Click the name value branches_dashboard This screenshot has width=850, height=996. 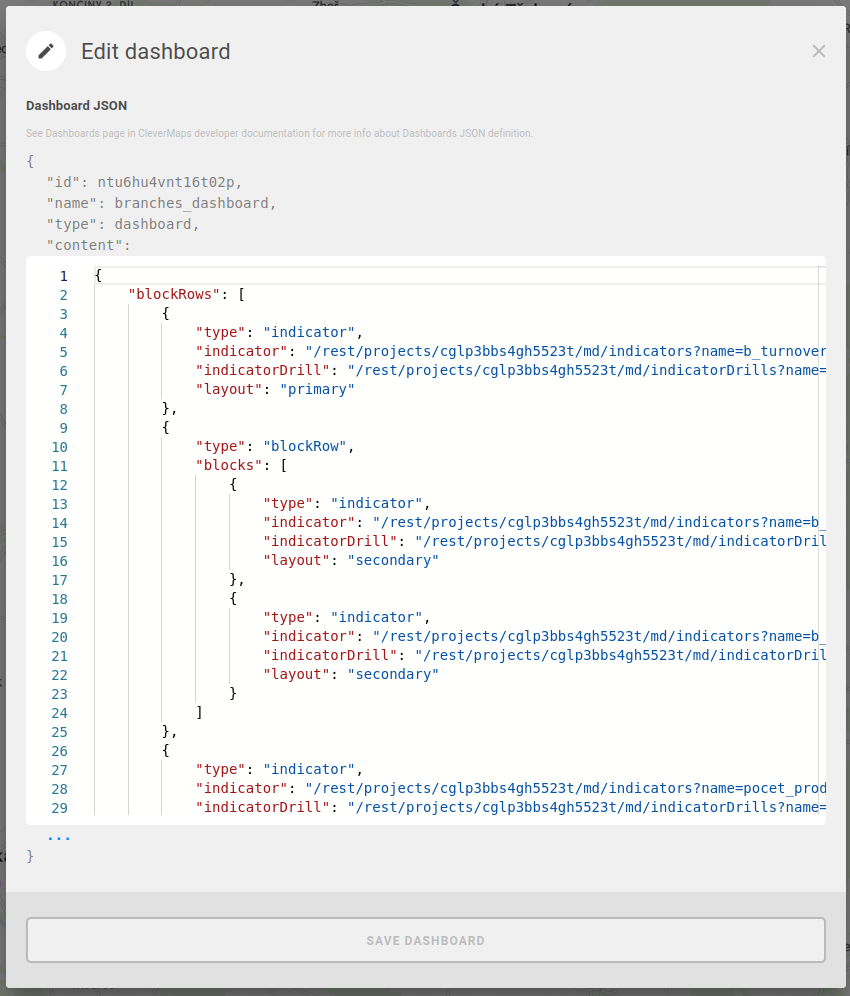pyautogui.click(x=193, y=203)
